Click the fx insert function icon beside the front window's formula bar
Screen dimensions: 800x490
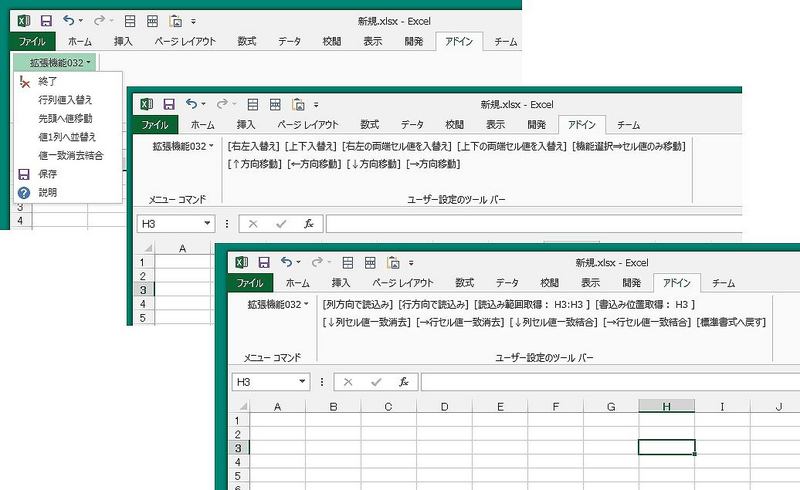click(402, 381)
